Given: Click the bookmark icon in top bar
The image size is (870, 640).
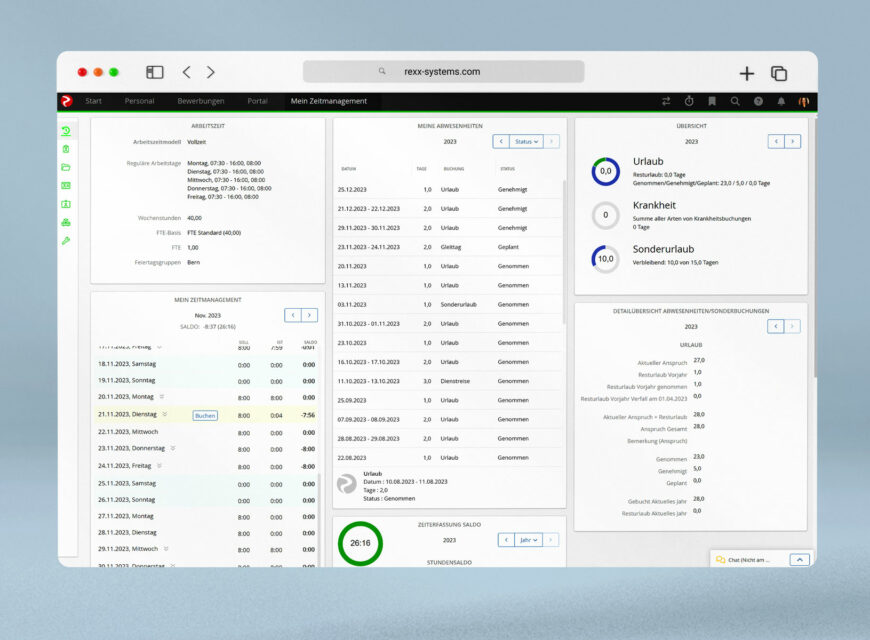Looking at the screenshot, I should click(x=712, y=101).
